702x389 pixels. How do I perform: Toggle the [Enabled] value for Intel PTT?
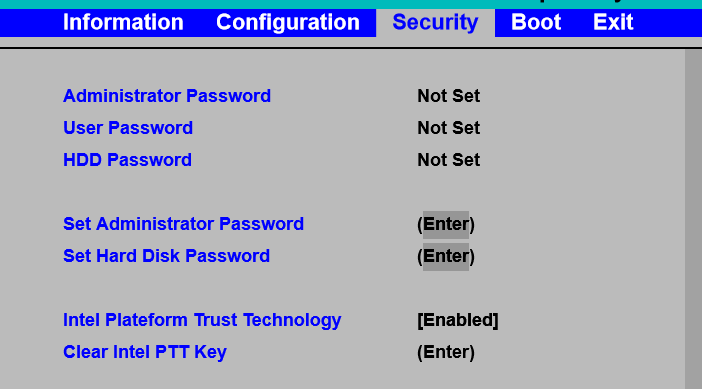click(x=458, y=320)
